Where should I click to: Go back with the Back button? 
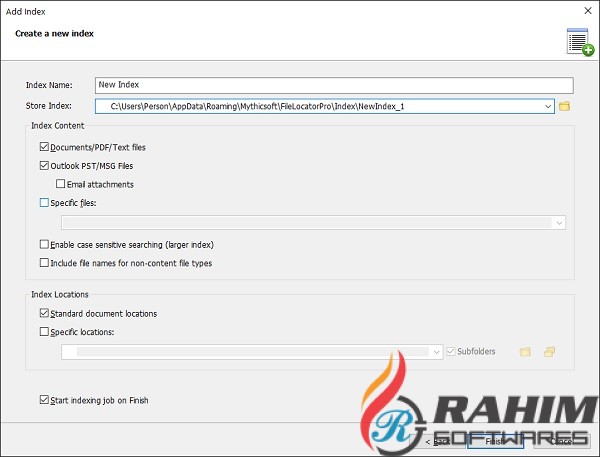point(437,442)
